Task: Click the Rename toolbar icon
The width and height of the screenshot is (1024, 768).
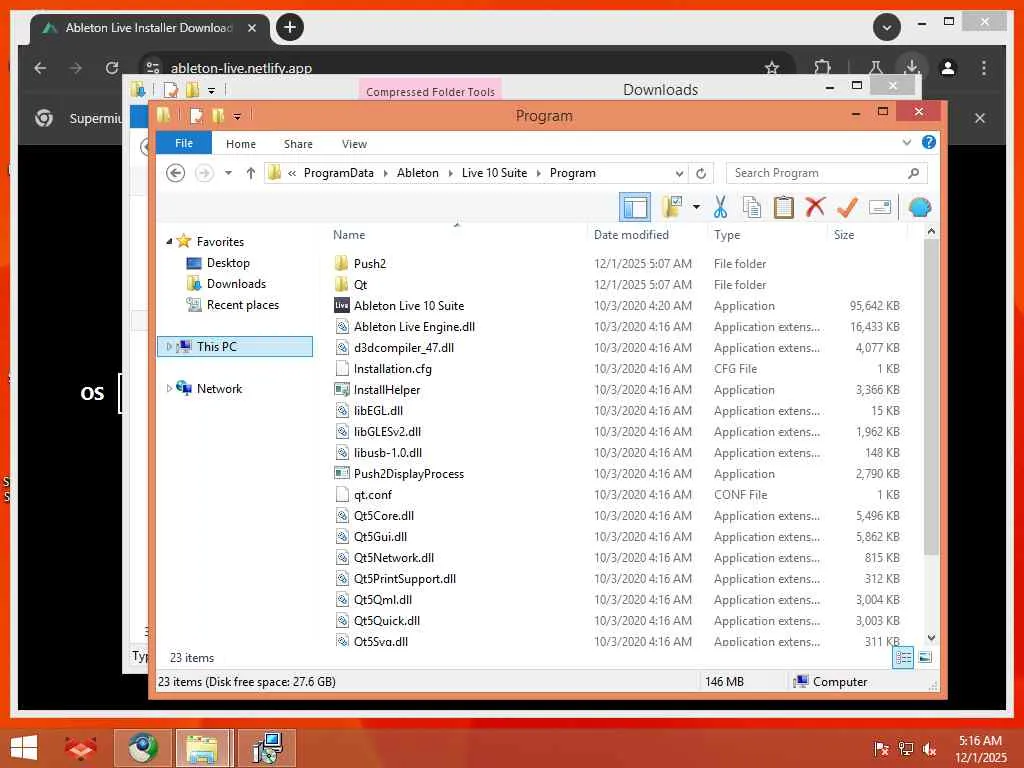Action: [880, 208]
